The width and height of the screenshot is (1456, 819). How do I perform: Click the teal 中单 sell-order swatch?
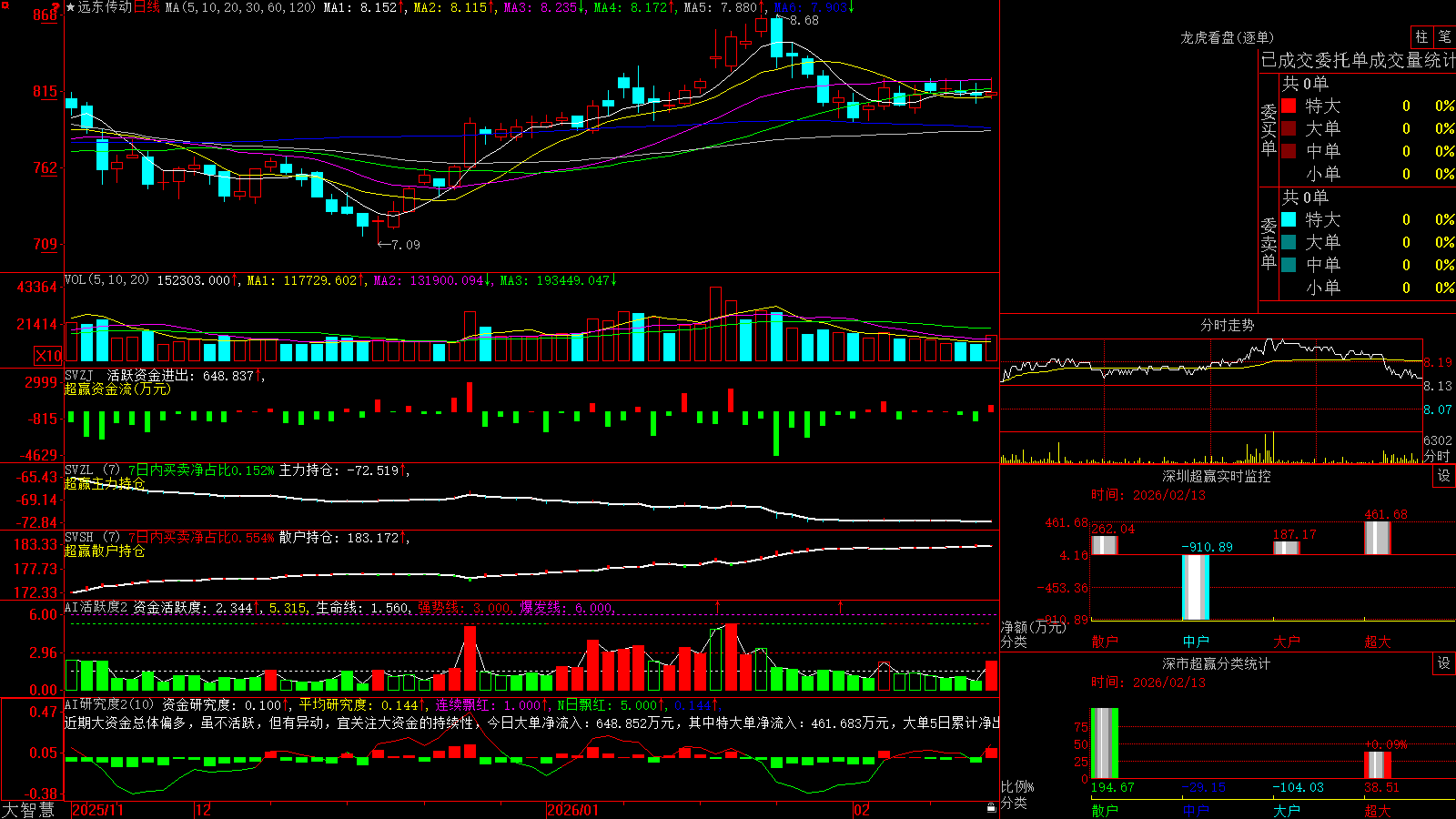point(1289,265)
